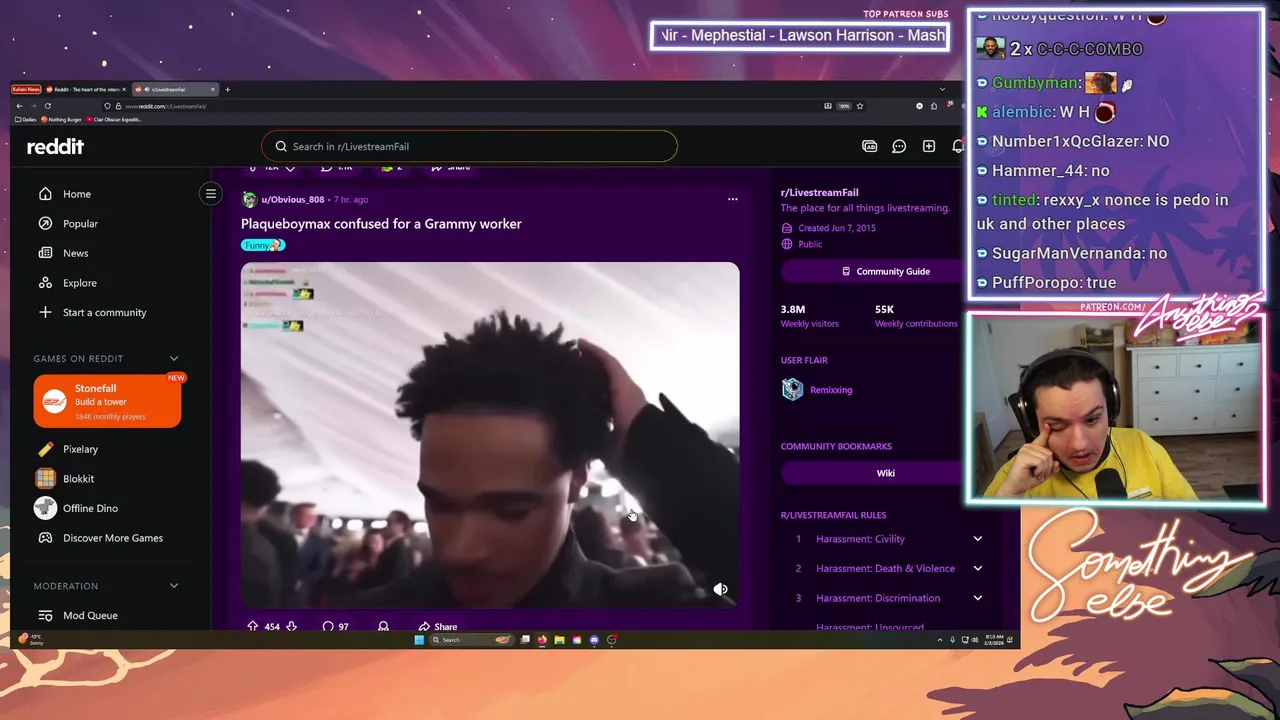
Task: Focus the Search in r/LivestreamFail field
Action: (x=470, y=146)
